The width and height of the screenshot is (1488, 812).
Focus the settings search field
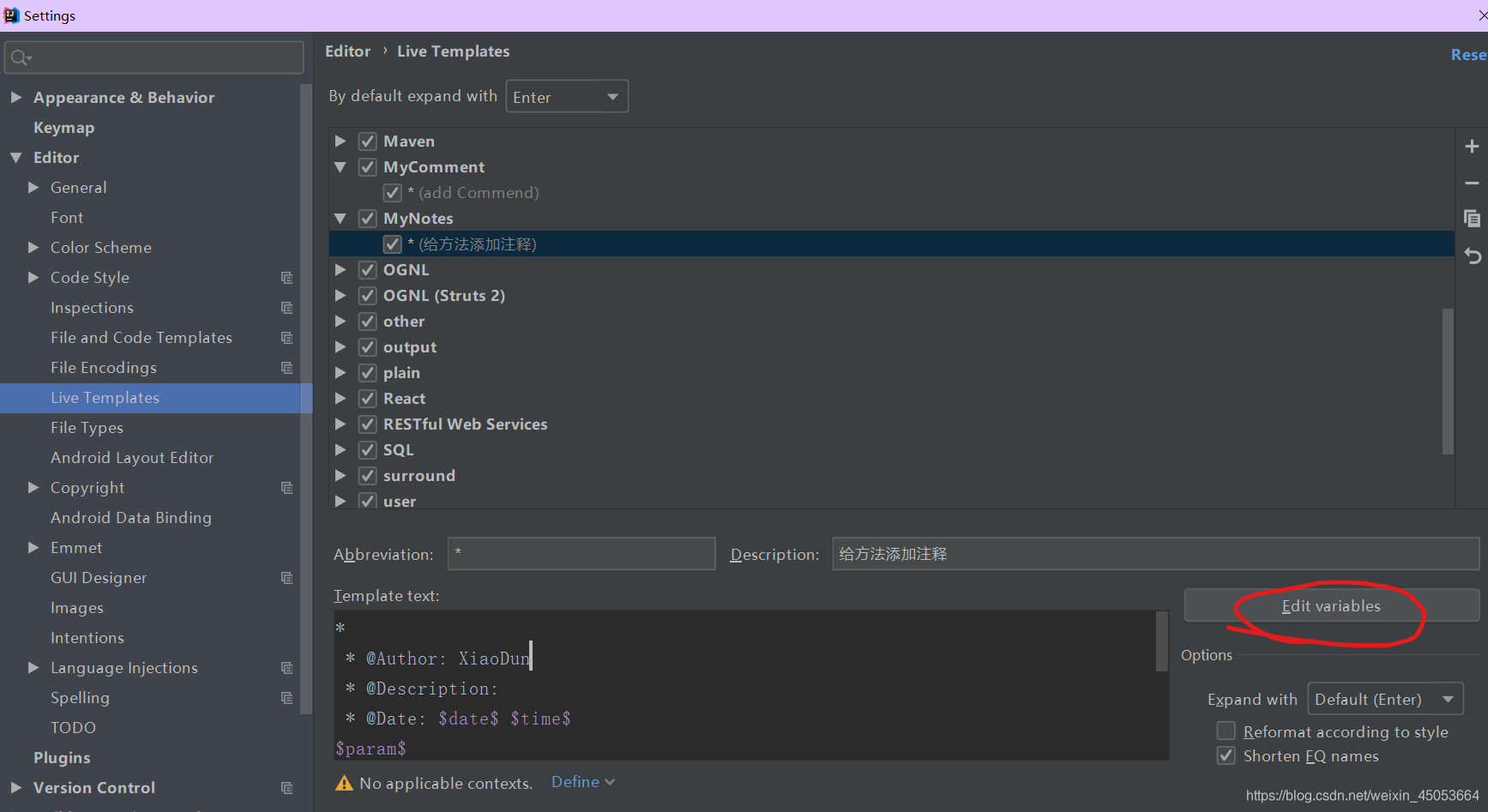154,57
